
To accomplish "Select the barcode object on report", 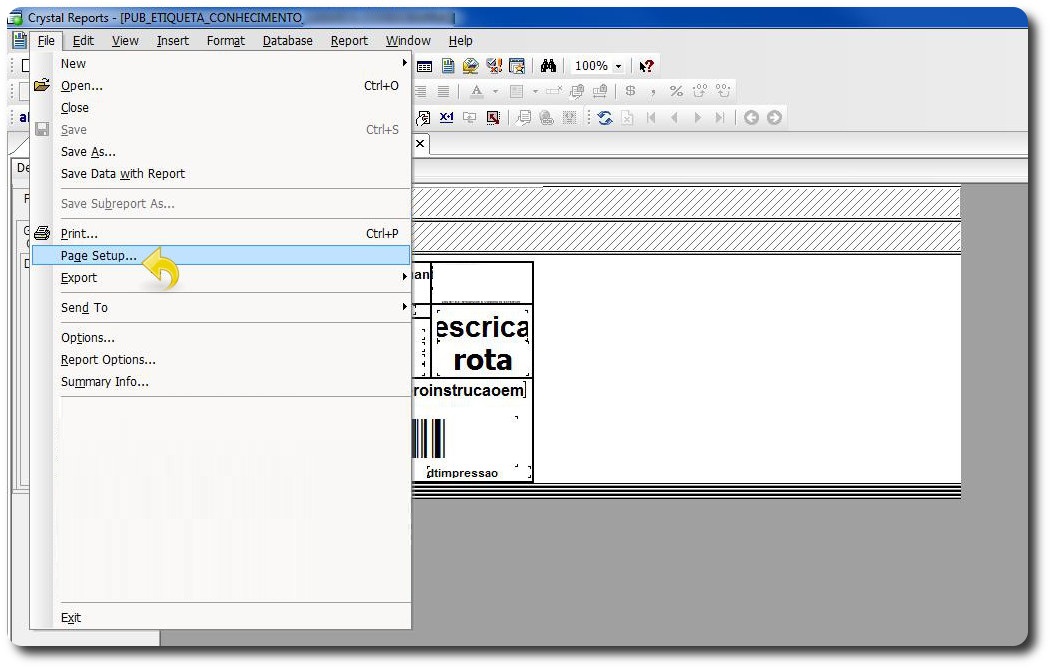I will point(429,438).
